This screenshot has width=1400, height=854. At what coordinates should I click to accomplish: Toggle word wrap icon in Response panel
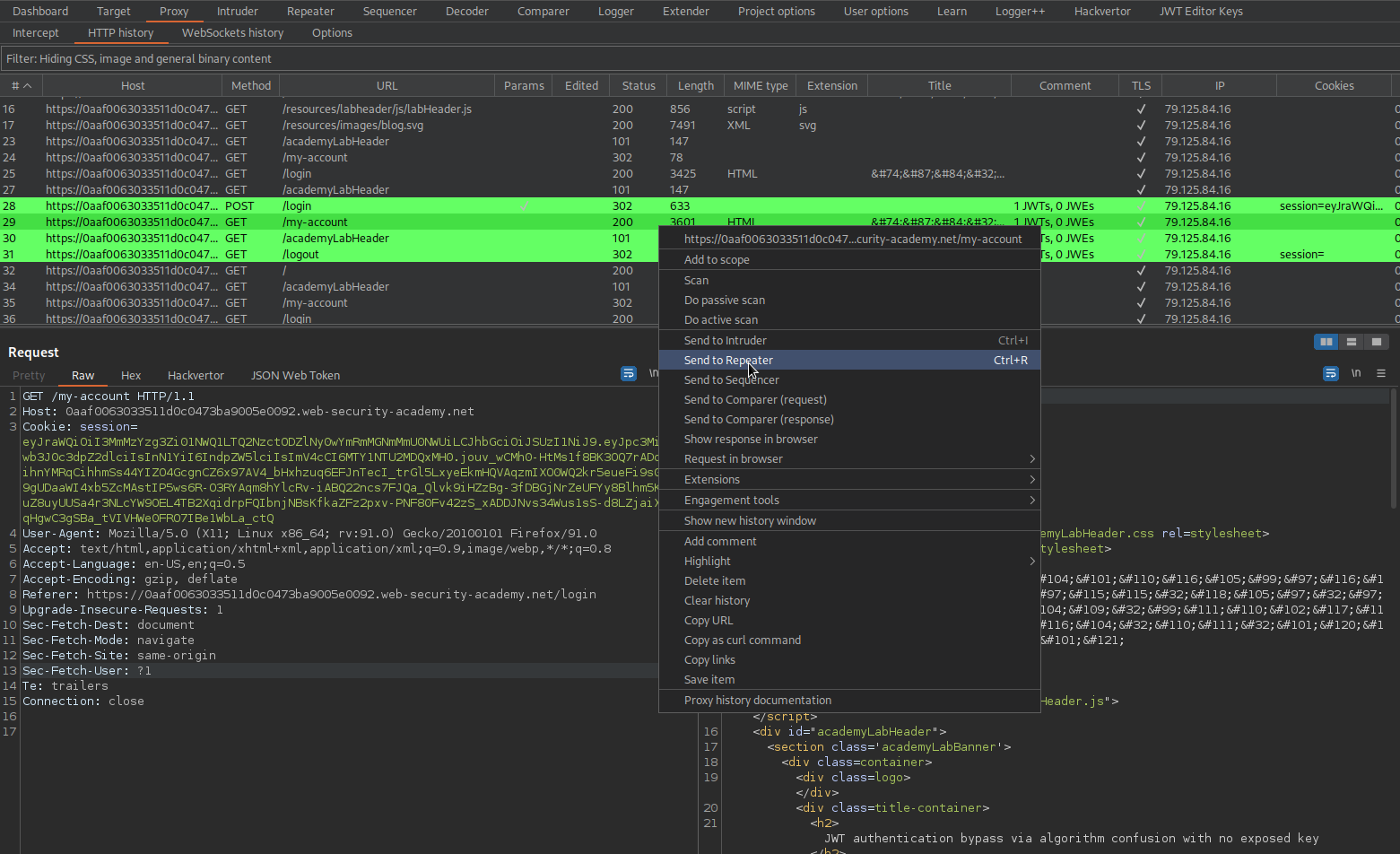click(1331, 373)
